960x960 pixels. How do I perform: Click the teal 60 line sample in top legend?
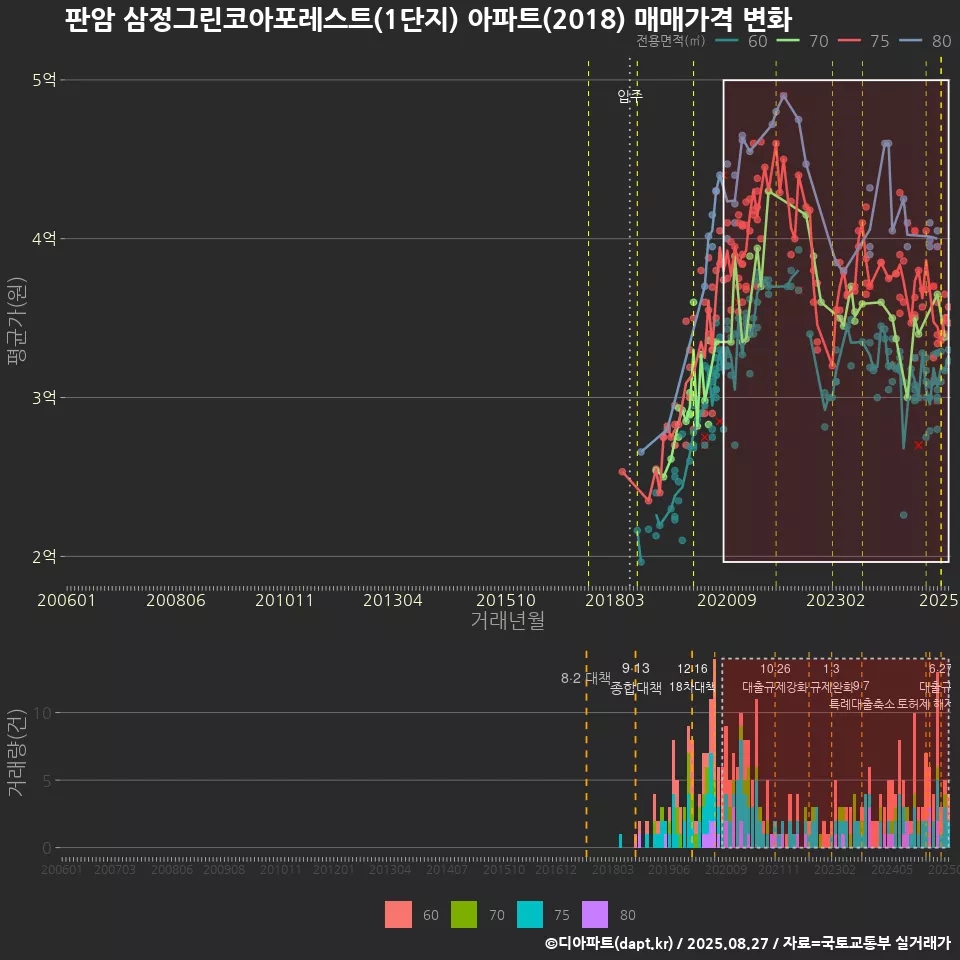[726, 41]
